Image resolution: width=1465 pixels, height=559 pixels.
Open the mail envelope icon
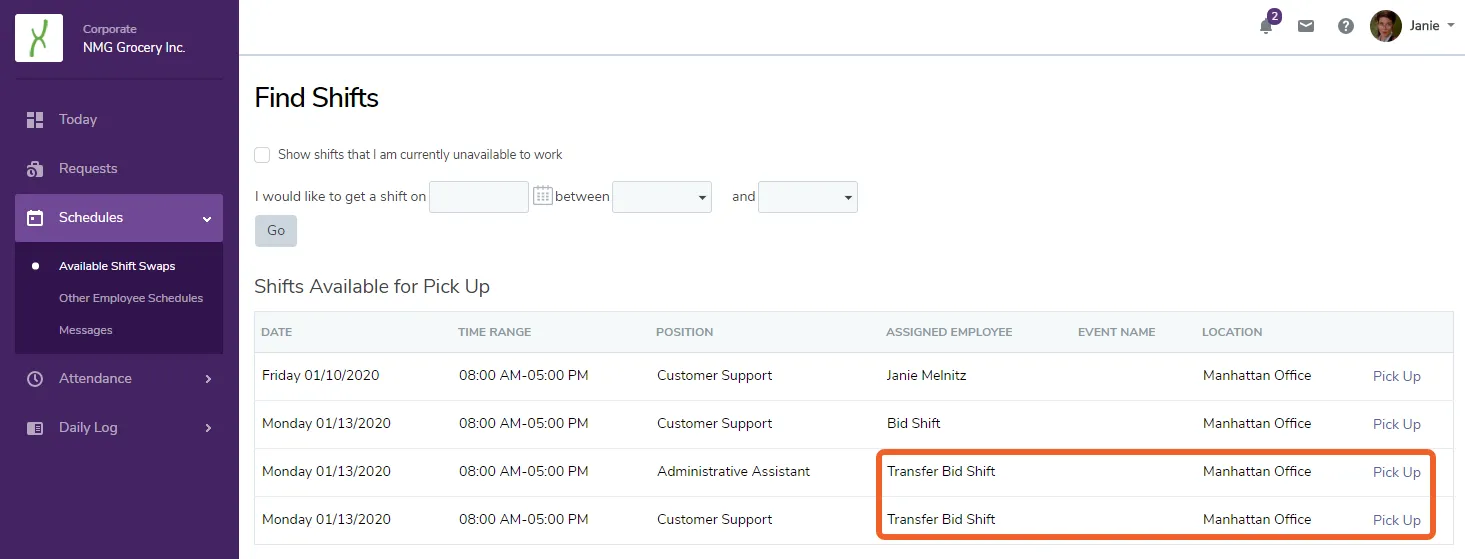[1306, 26]
